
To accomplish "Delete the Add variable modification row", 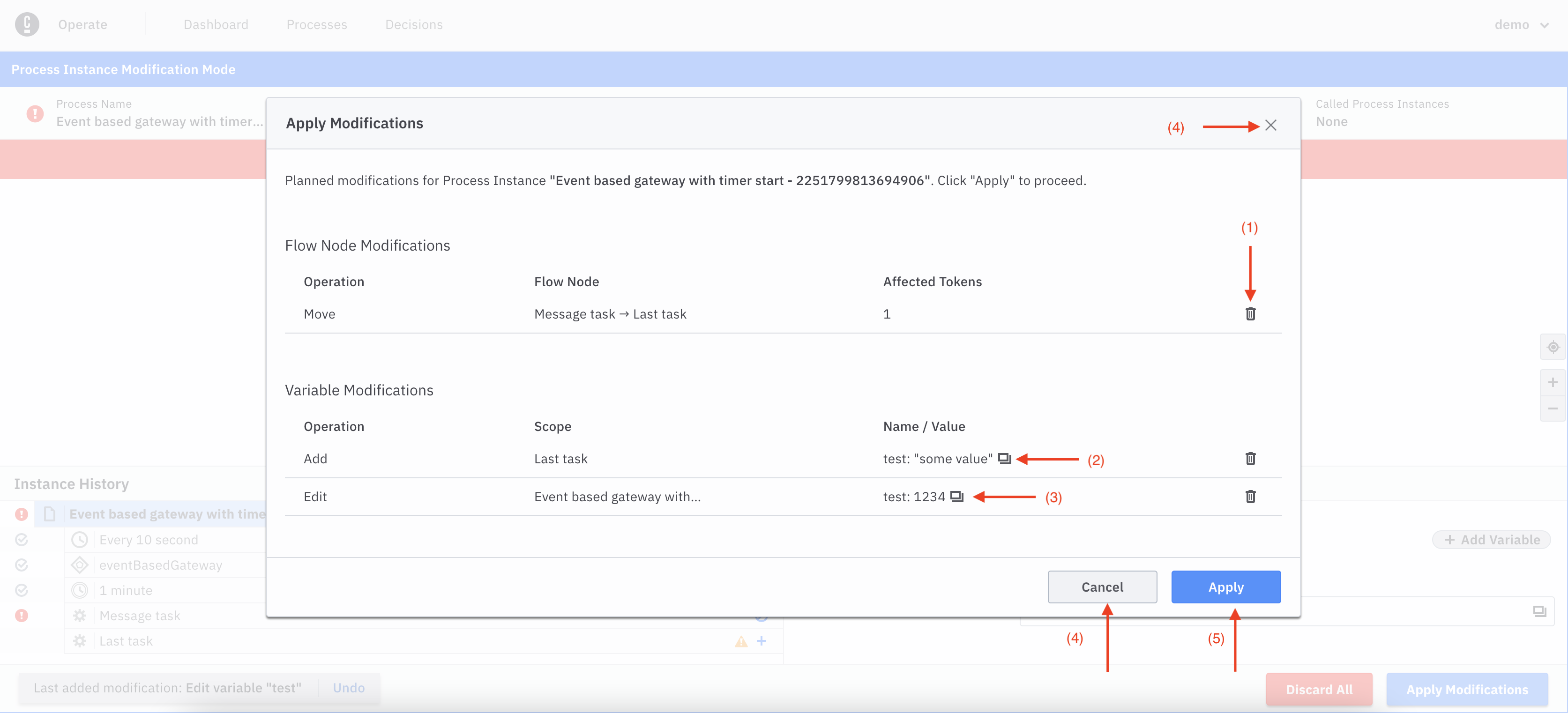I will tap(1250, 459).
